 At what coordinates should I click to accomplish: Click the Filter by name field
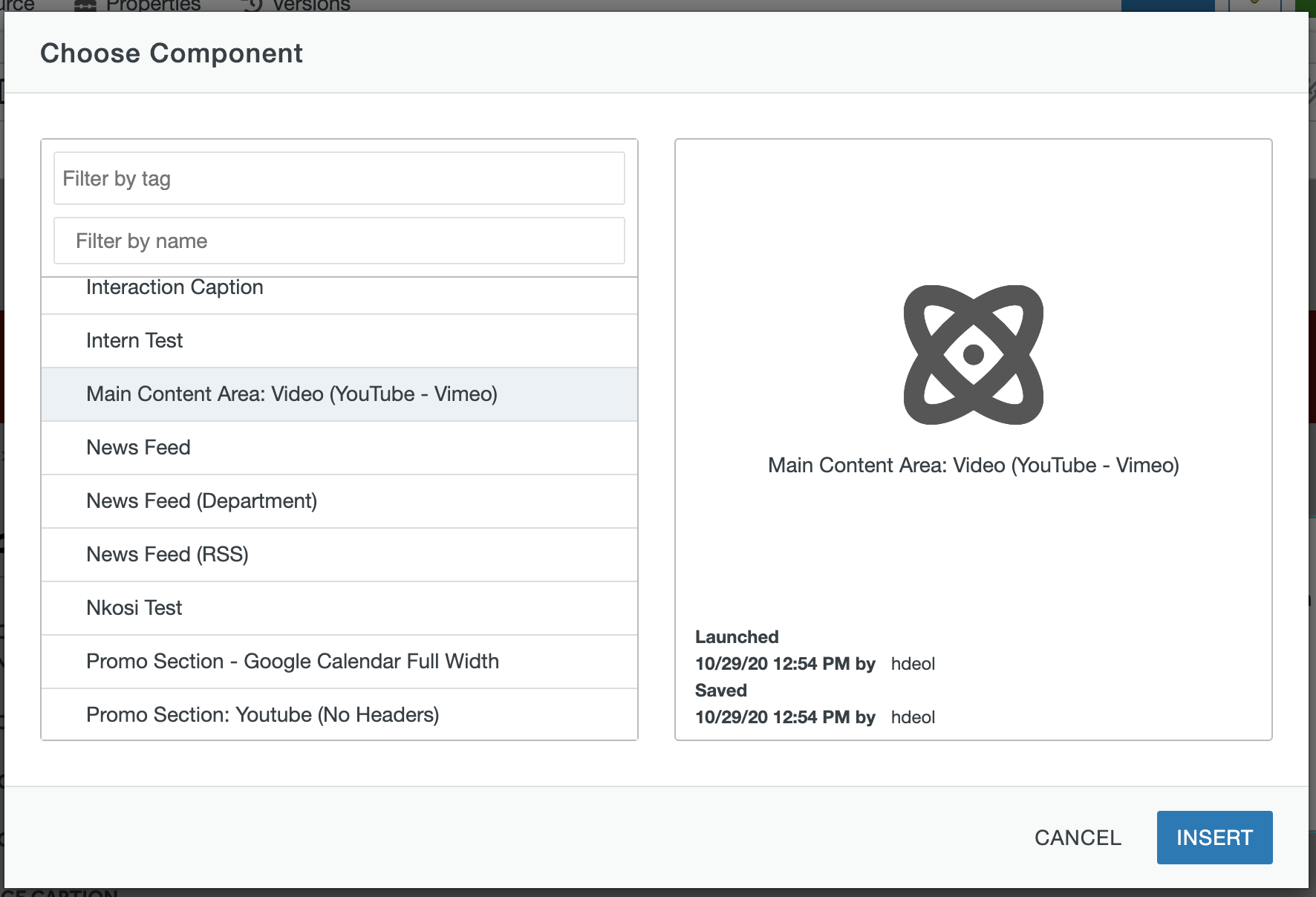point(339,240)
